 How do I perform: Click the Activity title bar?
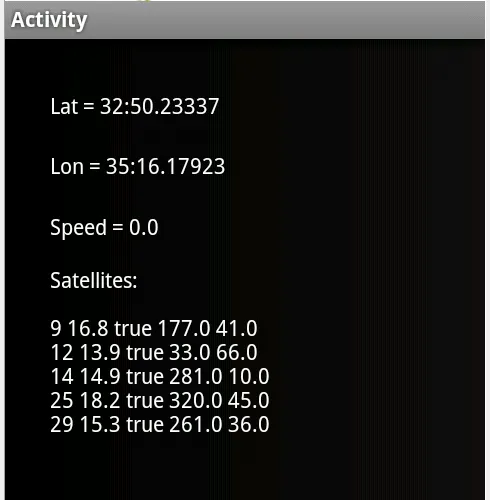click(x=245, y=20)
